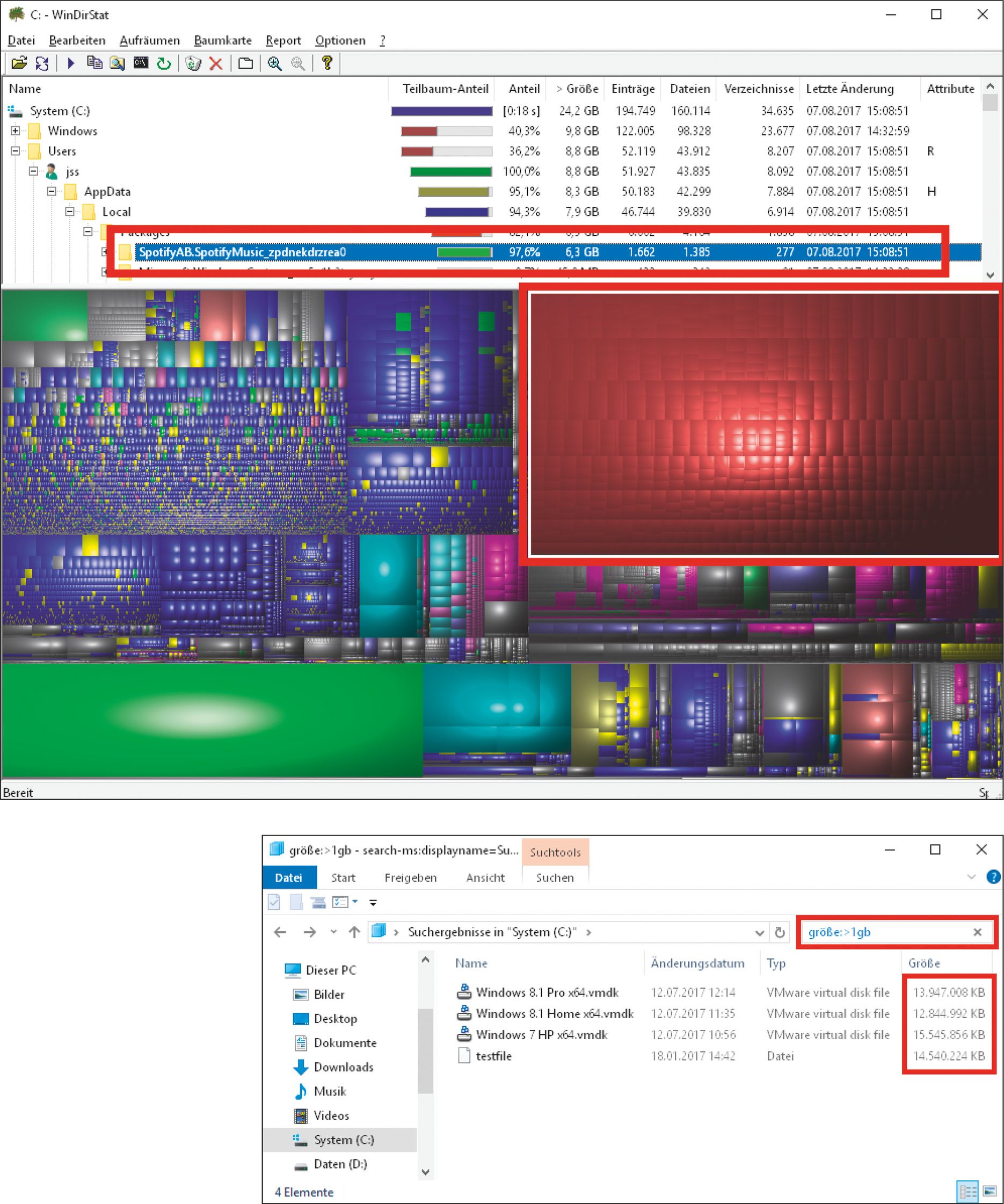The width and height of the screenshot is (1004, 1204).
Task: Switch to the Ansicht ribbon tab
Action: 485,877
